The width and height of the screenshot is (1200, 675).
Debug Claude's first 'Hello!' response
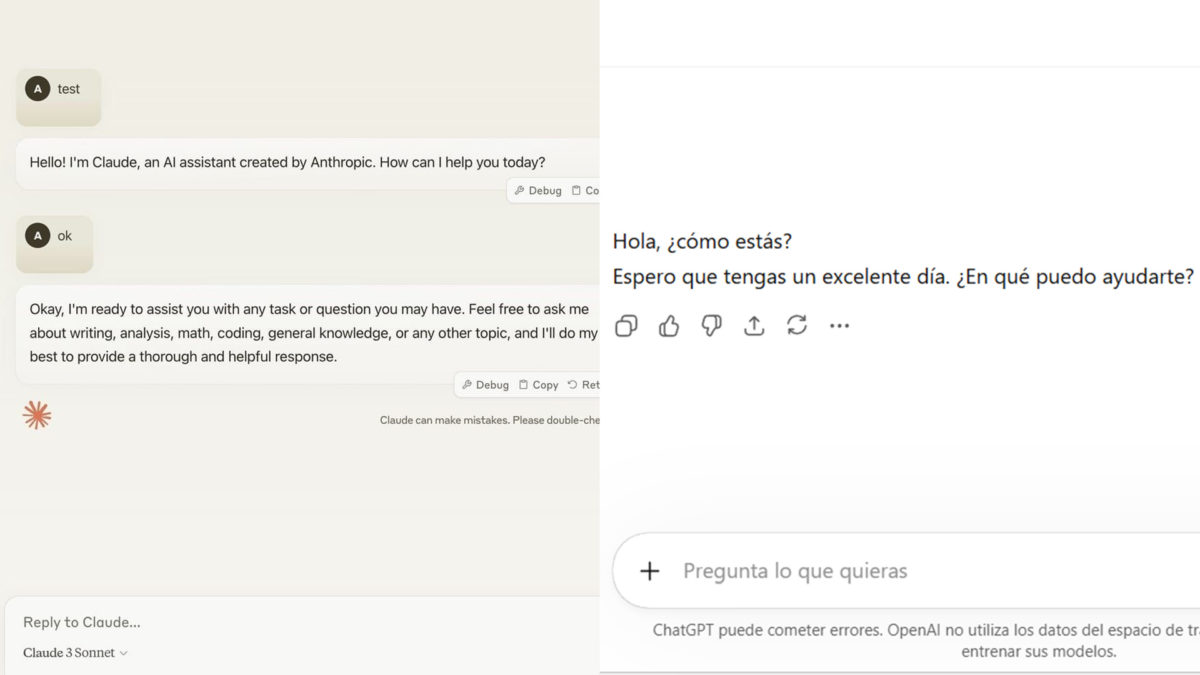pos(538,191)
